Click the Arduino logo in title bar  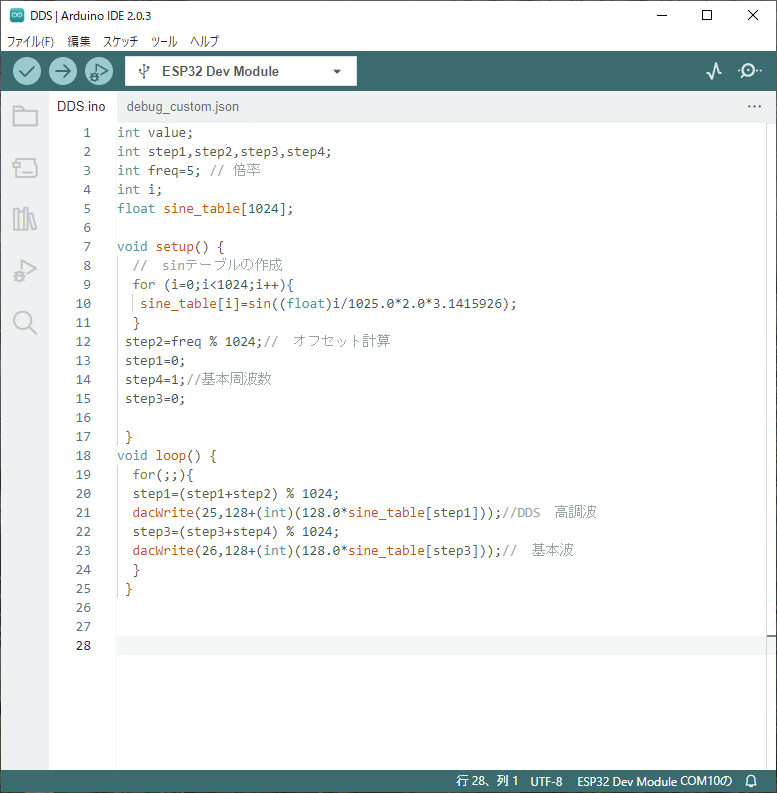pyautogui.click(x=17, y=15)
